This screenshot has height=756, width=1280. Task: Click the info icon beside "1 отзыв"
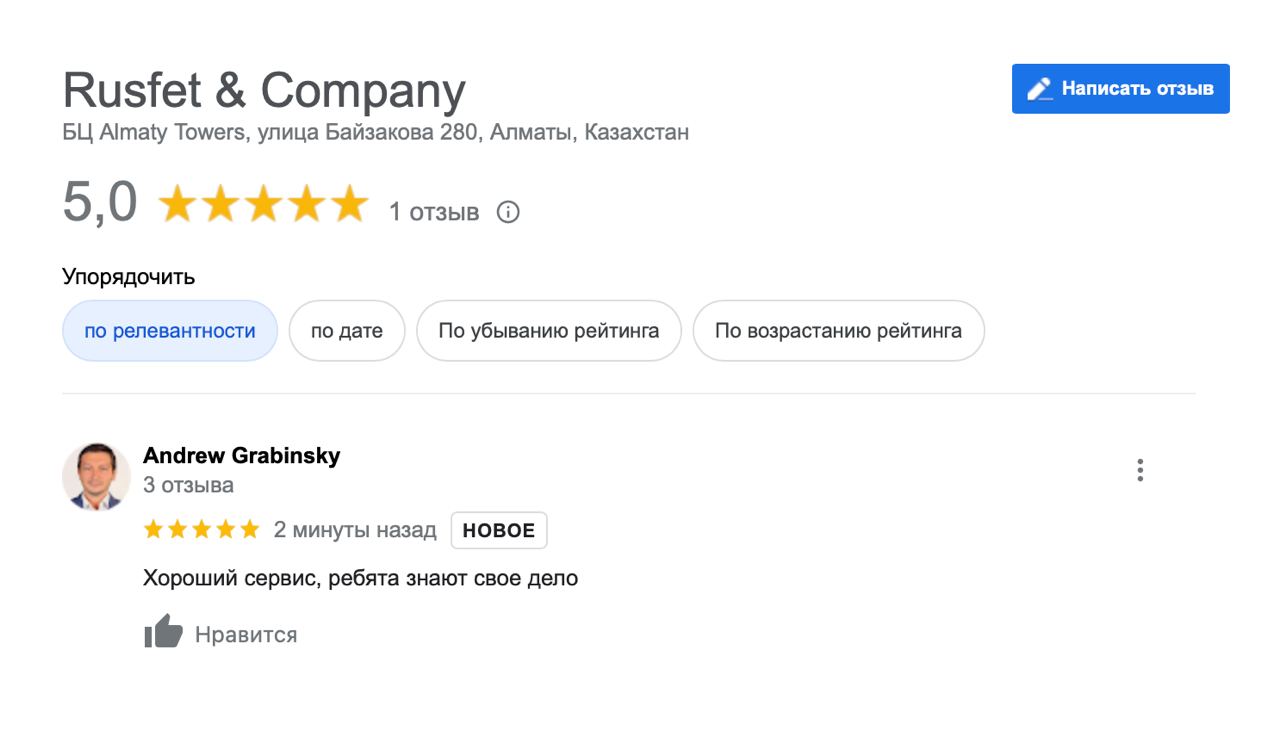508,212
